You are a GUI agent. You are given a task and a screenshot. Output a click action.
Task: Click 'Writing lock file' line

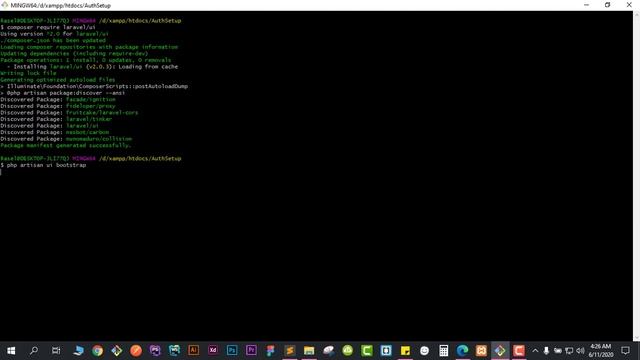click(28, 73)
